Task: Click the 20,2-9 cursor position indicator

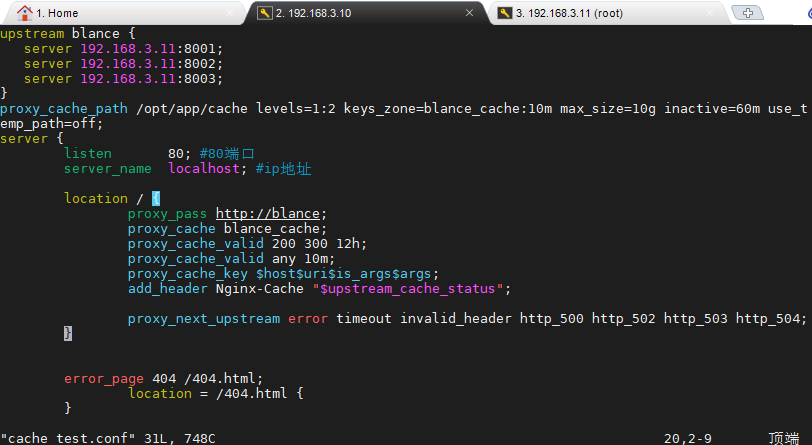Action: (688, 438)
